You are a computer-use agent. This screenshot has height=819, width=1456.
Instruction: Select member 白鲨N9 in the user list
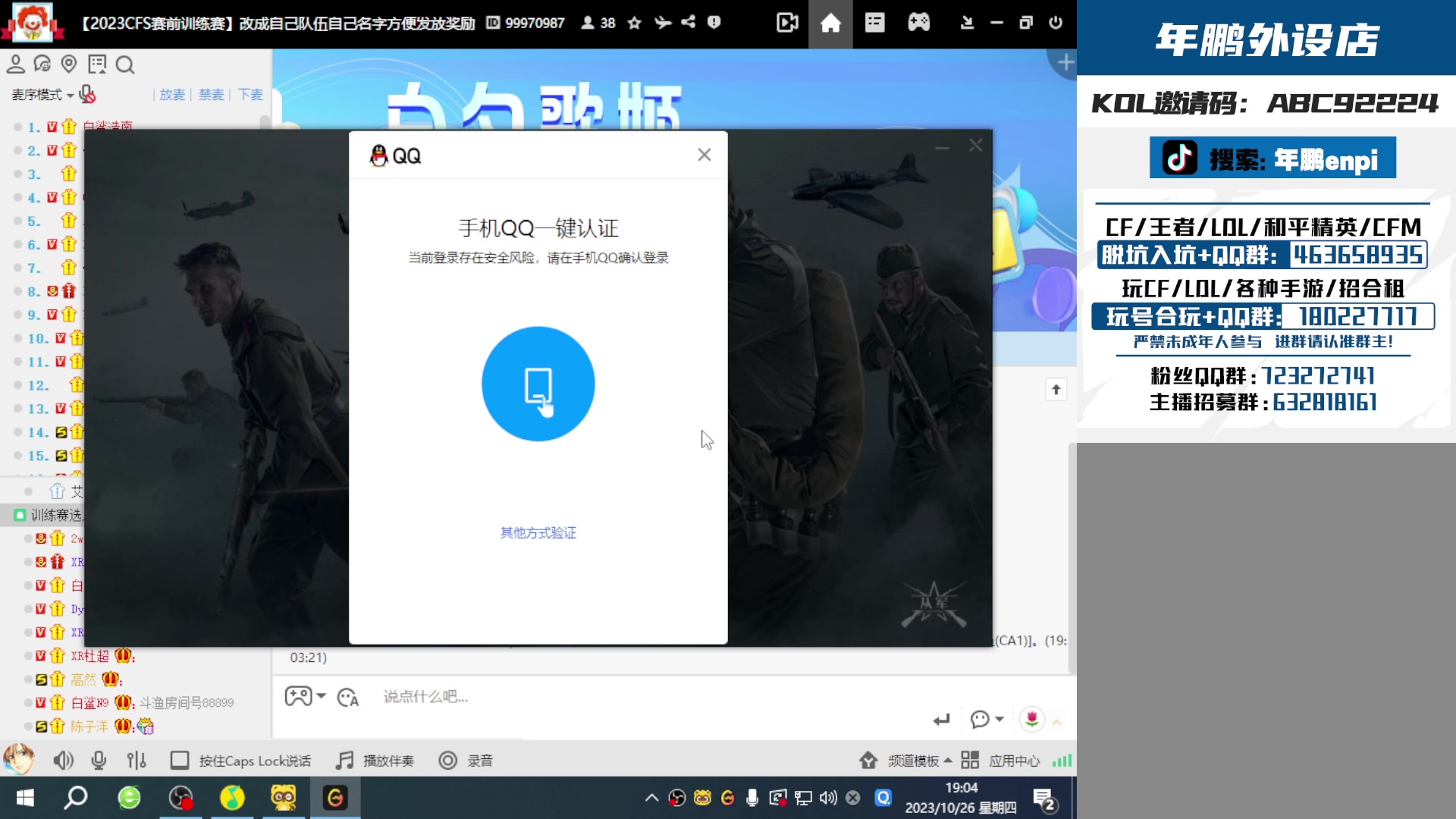[90, 703]
